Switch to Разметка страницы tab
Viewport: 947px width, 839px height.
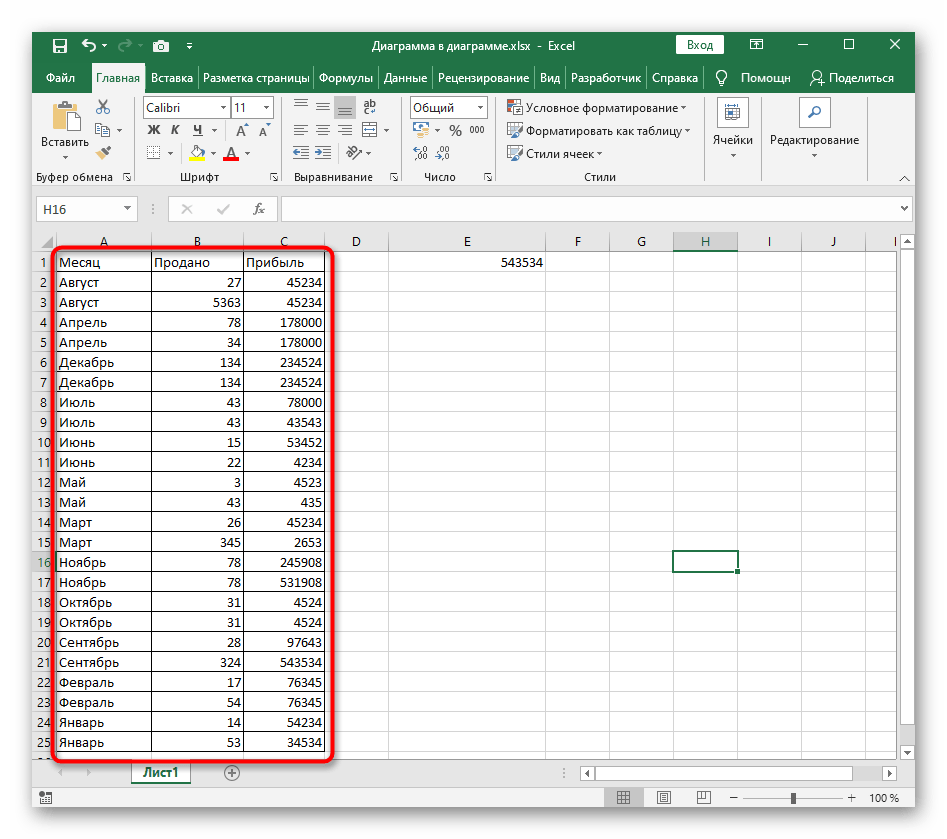point(256,78)
